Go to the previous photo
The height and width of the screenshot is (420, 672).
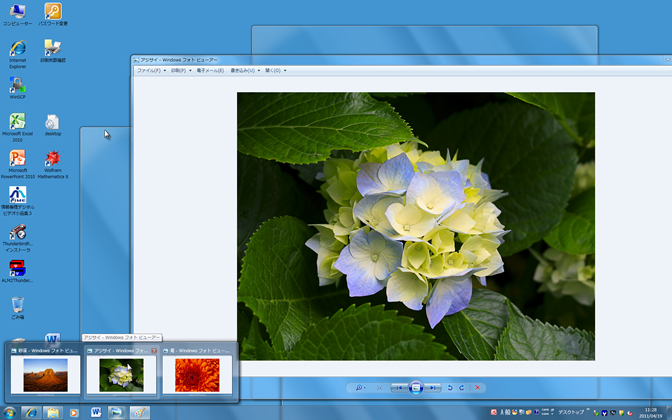[399, 388]
